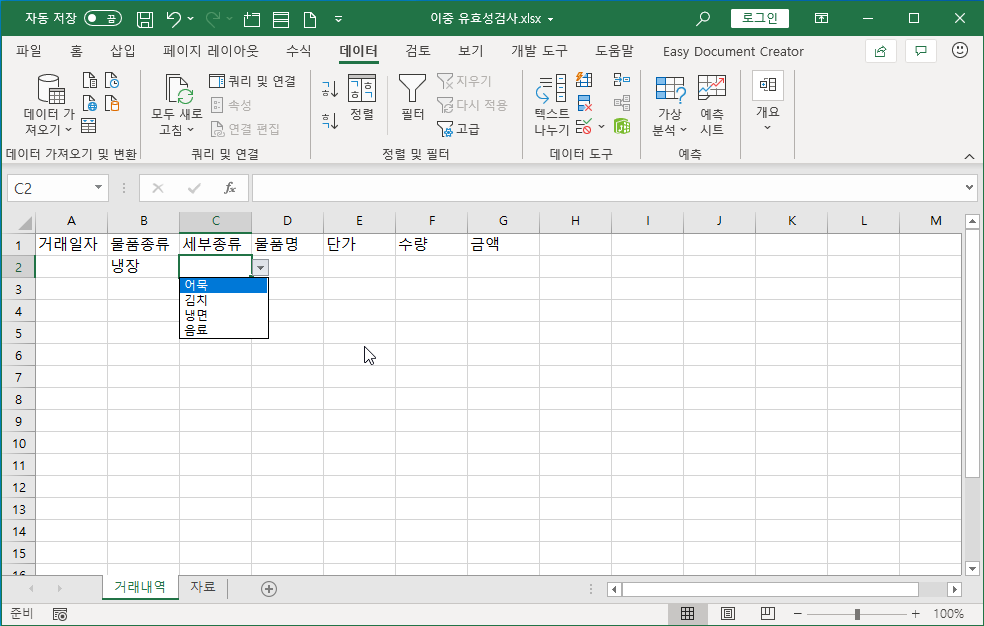Viewport: 984px width, 626px height.
Task: Click the 고급 advanced filter button
Action: pyautogui.click(x=459, y=129)
